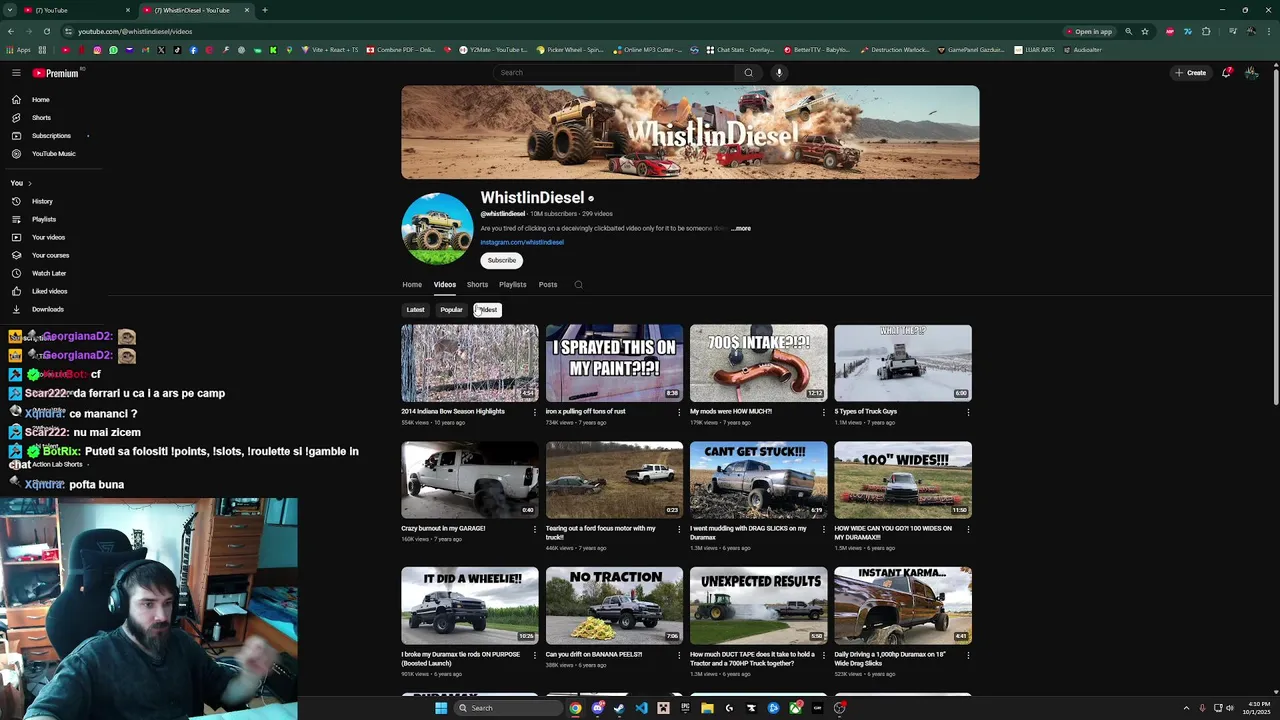Open Your videos in the sidebar
The image size is (1280, 720).
[x=48, y=237]
